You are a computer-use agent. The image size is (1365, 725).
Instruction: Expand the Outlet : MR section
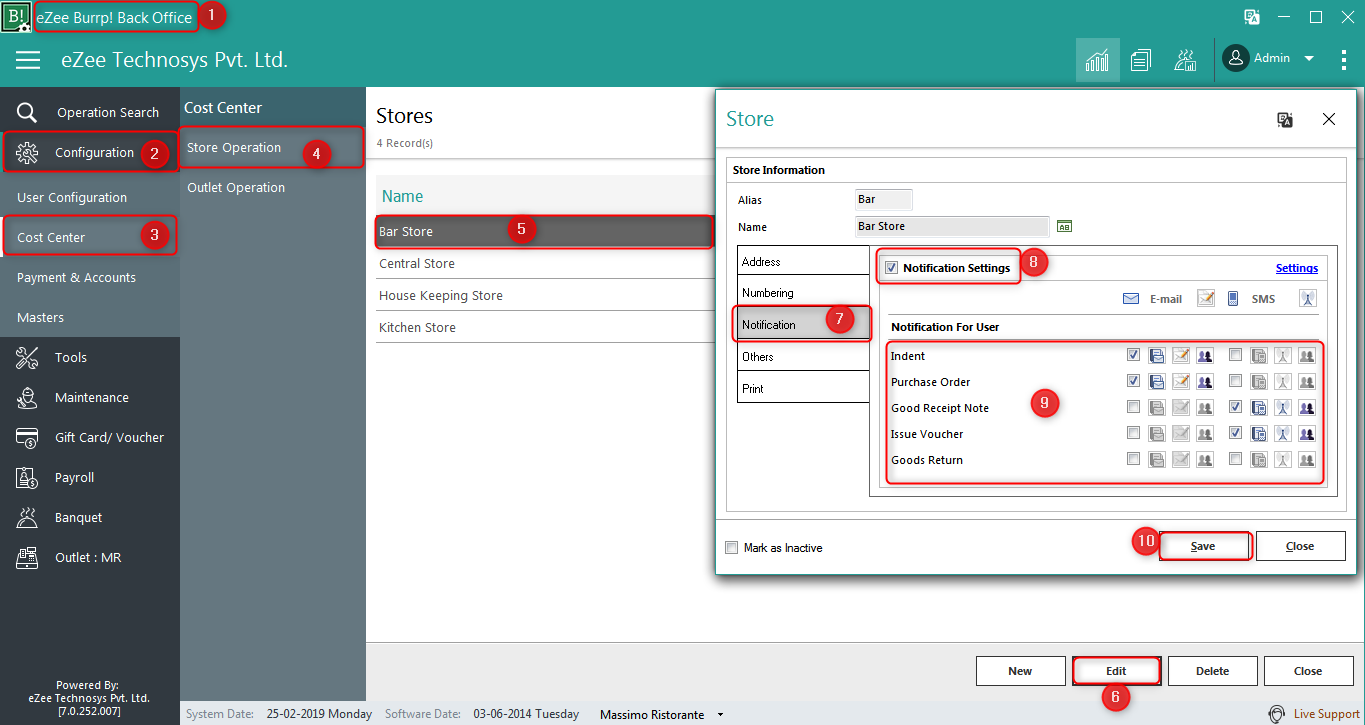[90, 557]
